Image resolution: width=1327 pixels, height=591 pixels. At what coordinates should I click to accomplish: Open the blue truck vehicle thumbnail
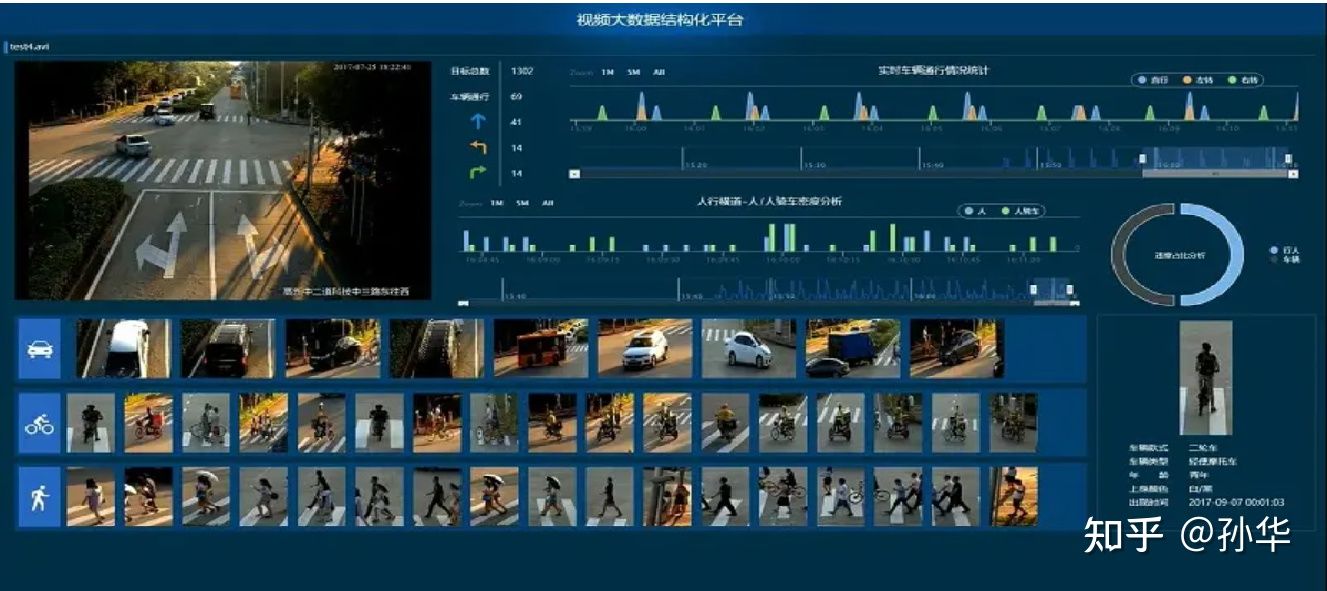(853, 348)
